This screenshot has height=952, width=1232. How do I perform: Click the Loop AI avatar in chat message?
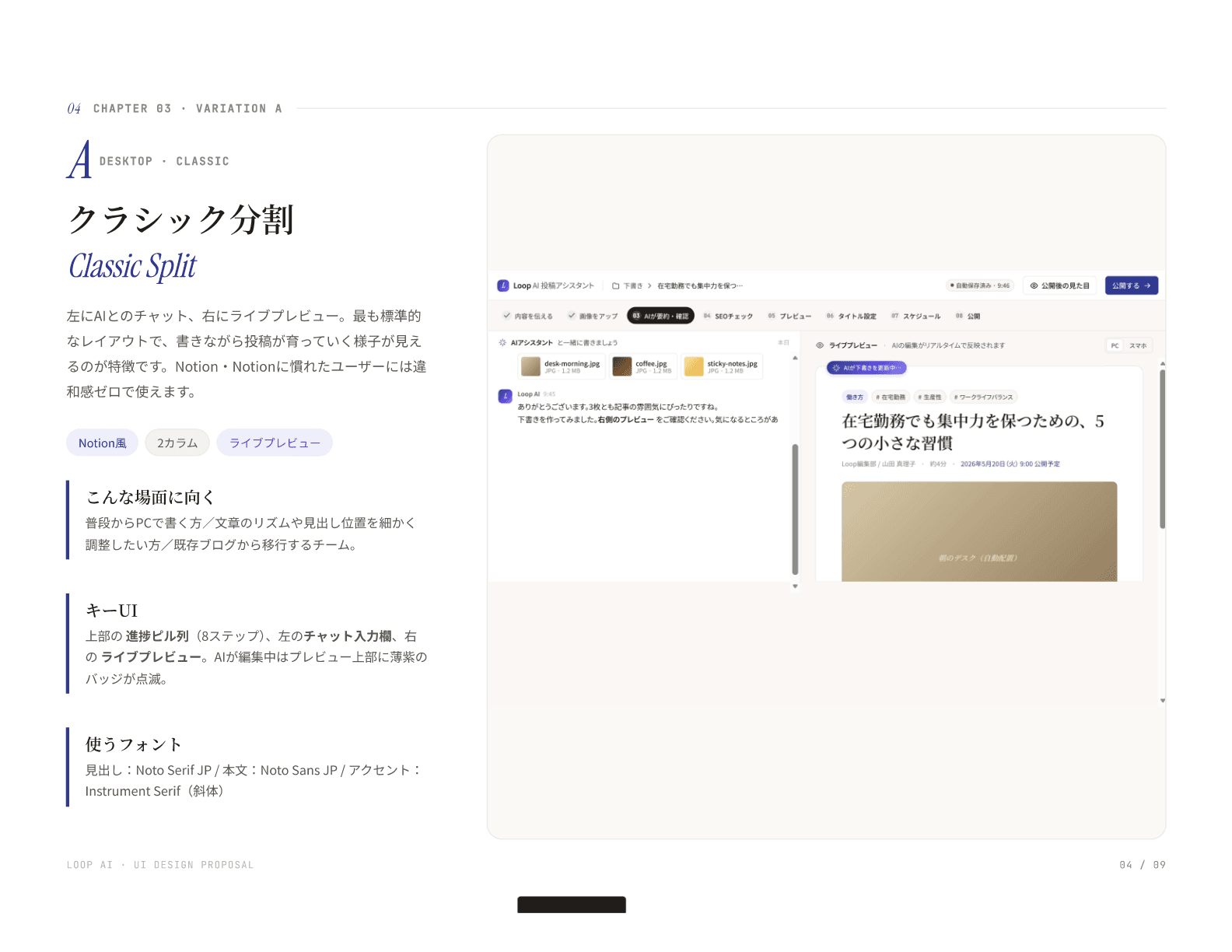tap(505, 396)
